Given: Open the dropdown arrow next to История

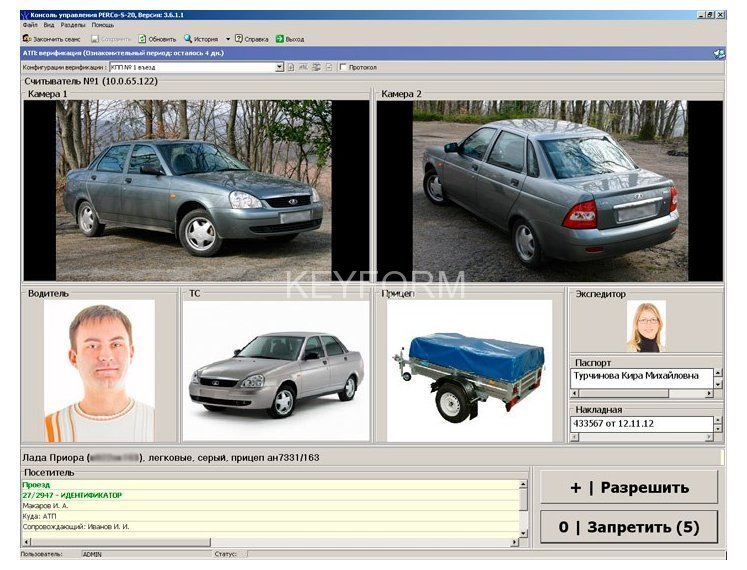Looking at the screenshot, I should [227, 39].
